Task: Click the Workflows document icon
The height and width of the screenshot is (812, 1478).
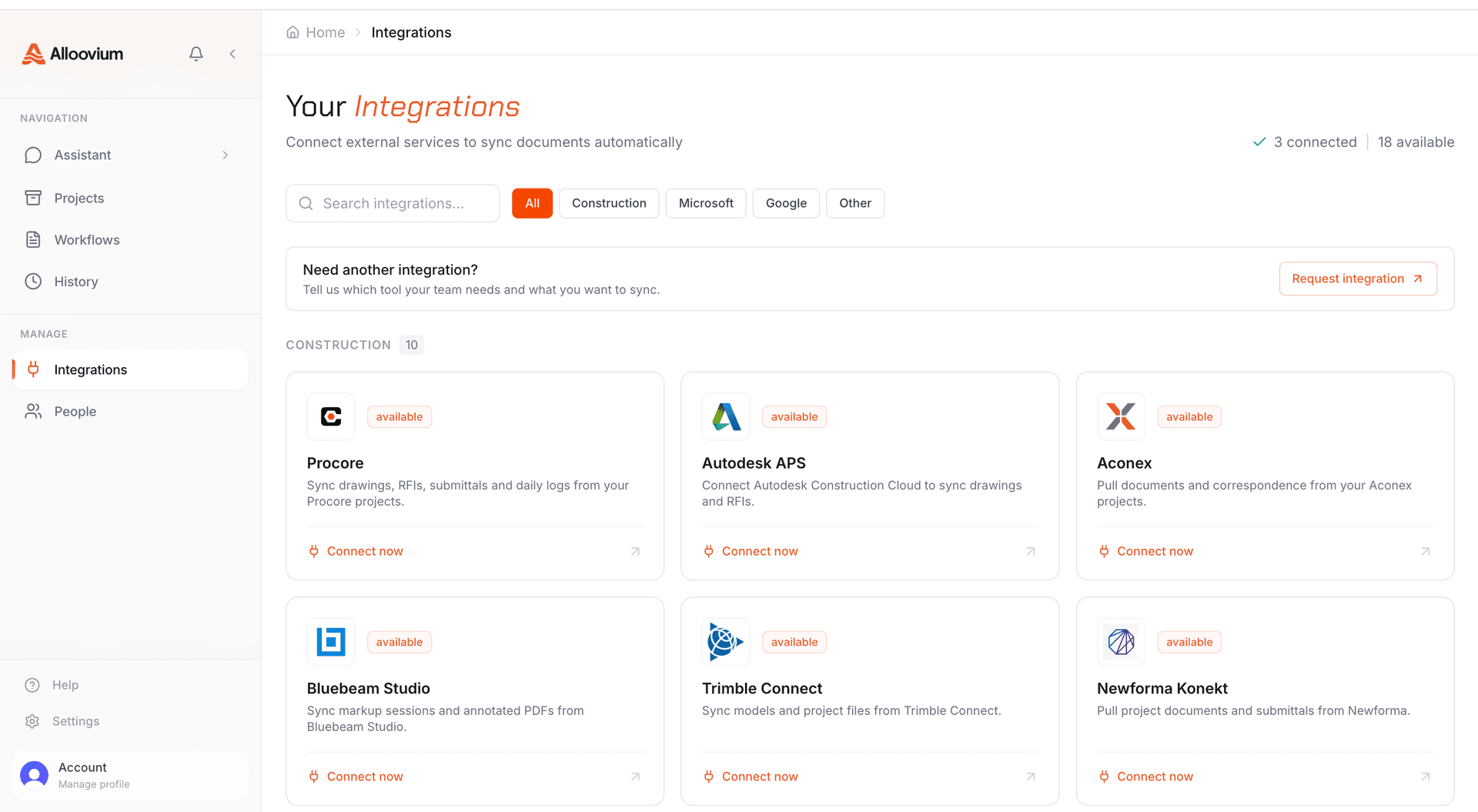Action: [33, 239]
